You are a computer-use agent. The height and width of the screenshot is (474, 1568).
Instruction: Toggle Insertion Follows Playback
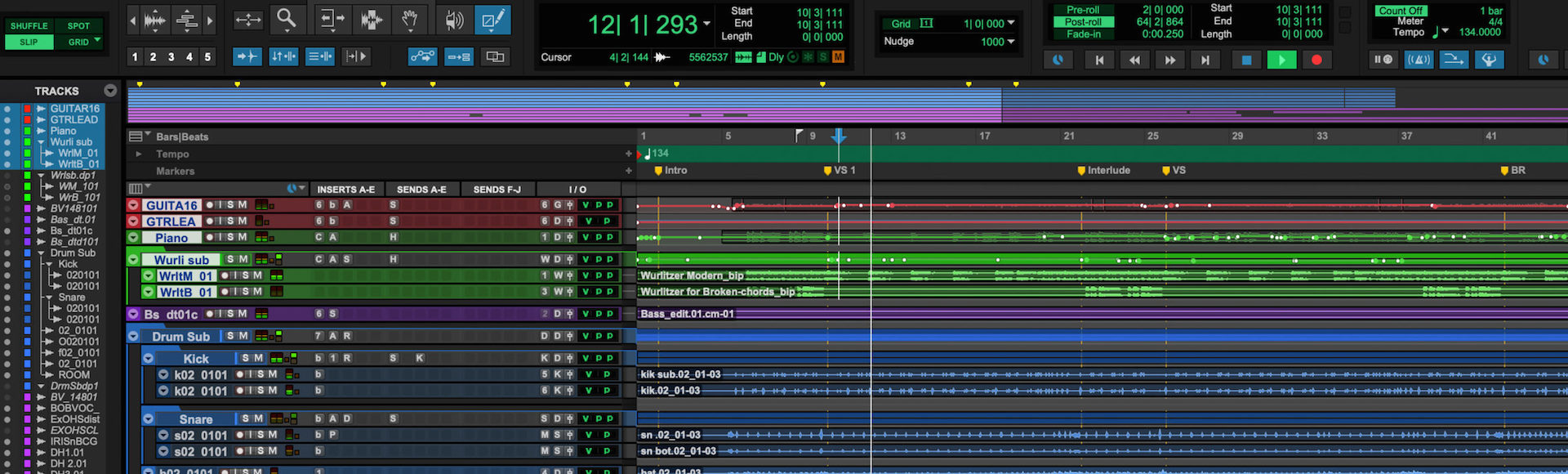(356, 56)
